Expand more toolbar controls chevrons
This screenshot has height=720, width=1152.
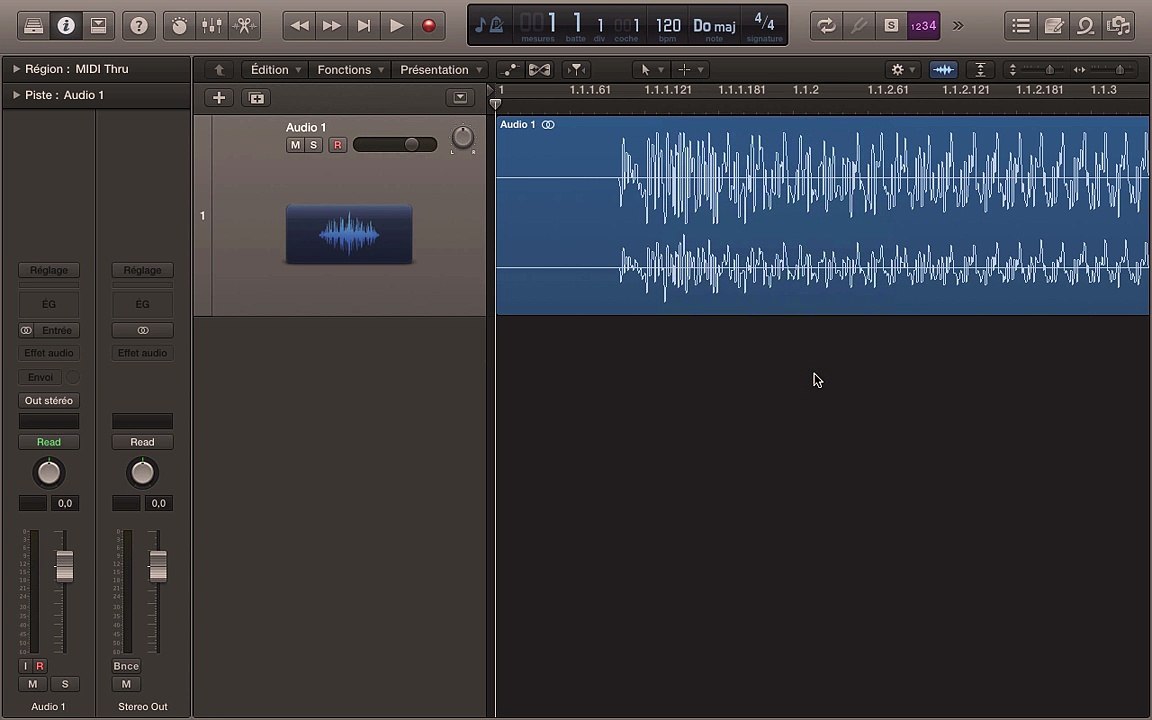coord(958,26)
